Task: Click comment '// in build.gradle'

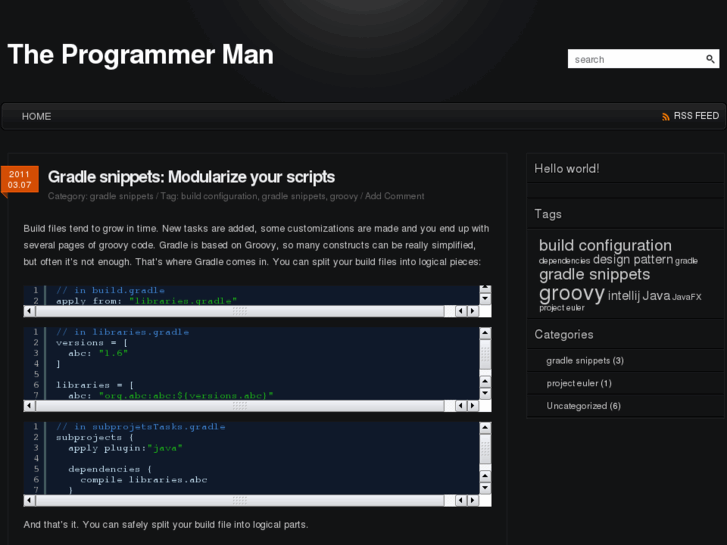Action: [110, 290]
